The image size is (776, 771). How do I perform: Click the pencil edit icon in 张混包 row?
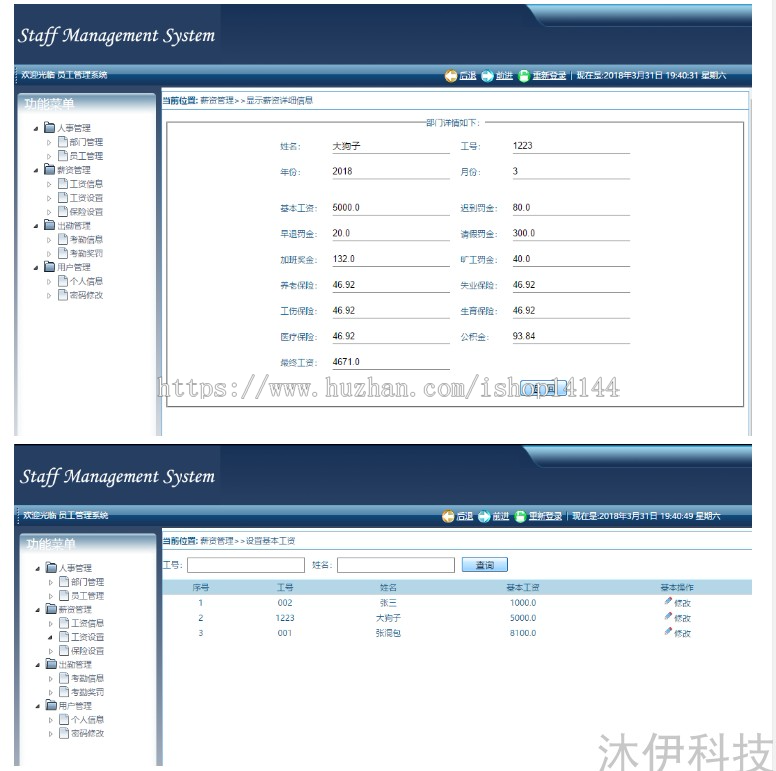[x=668, y=631]
